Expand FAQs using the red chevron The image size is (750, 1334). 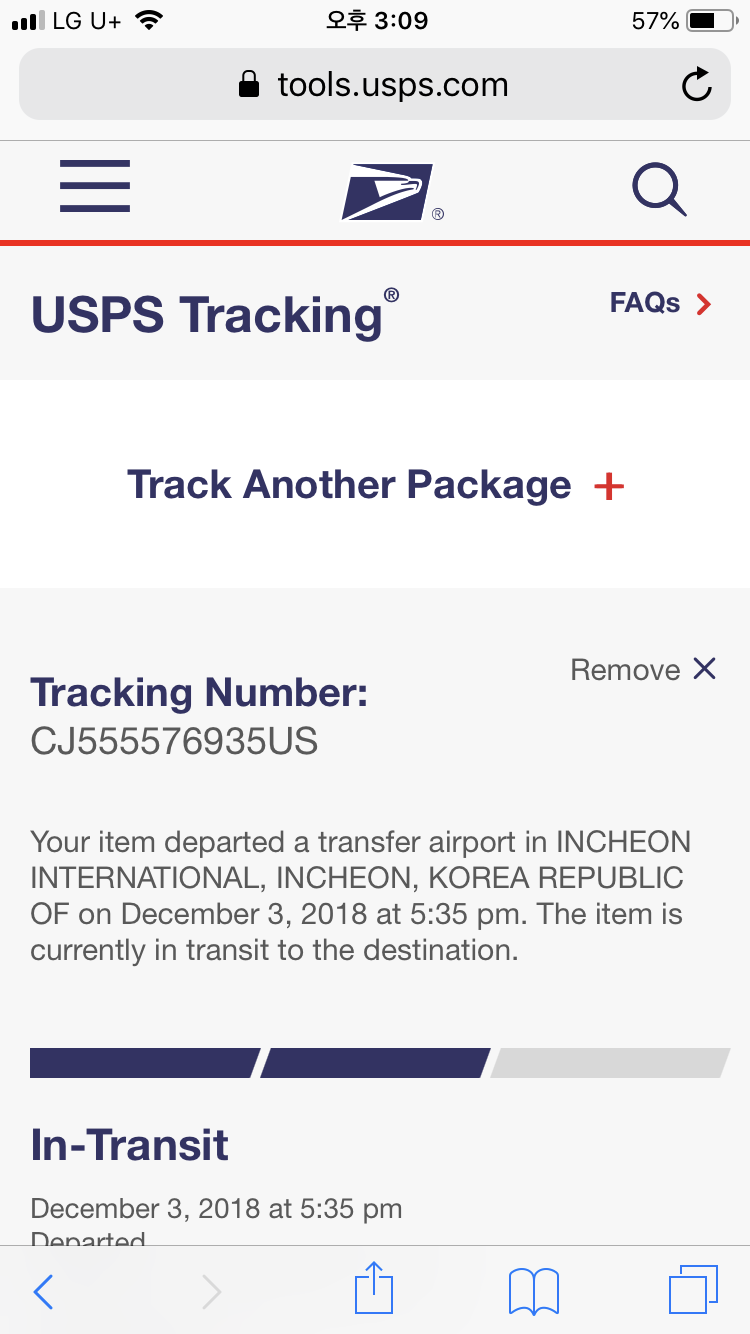pyautogui.click(x=704, y=304)
